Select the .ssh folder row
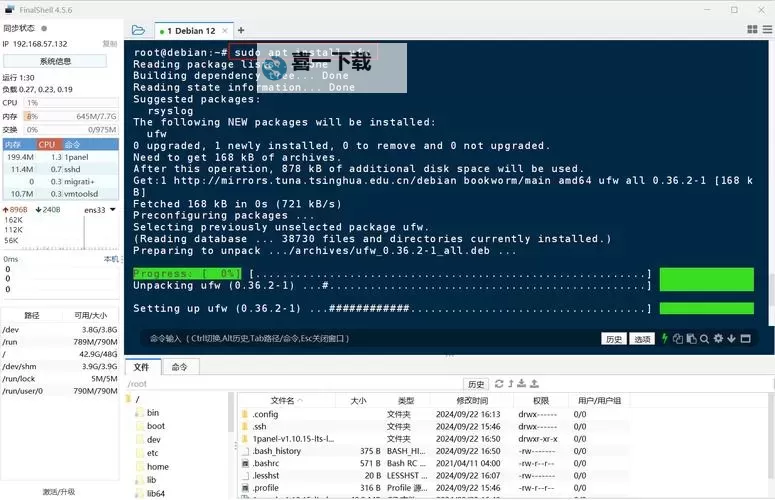Screen dimensions: 775x500 click(x=433, y=426)
